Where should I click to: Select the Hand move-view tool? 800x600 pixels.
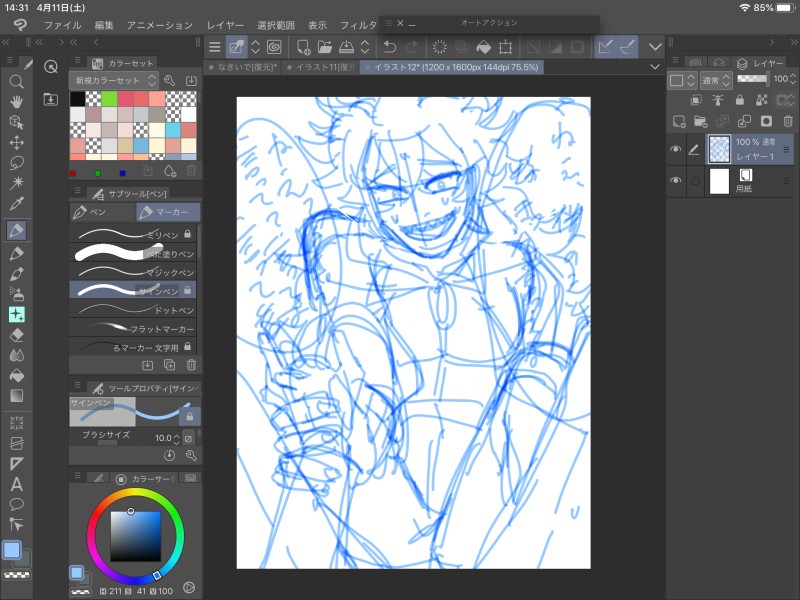point(16,102)
